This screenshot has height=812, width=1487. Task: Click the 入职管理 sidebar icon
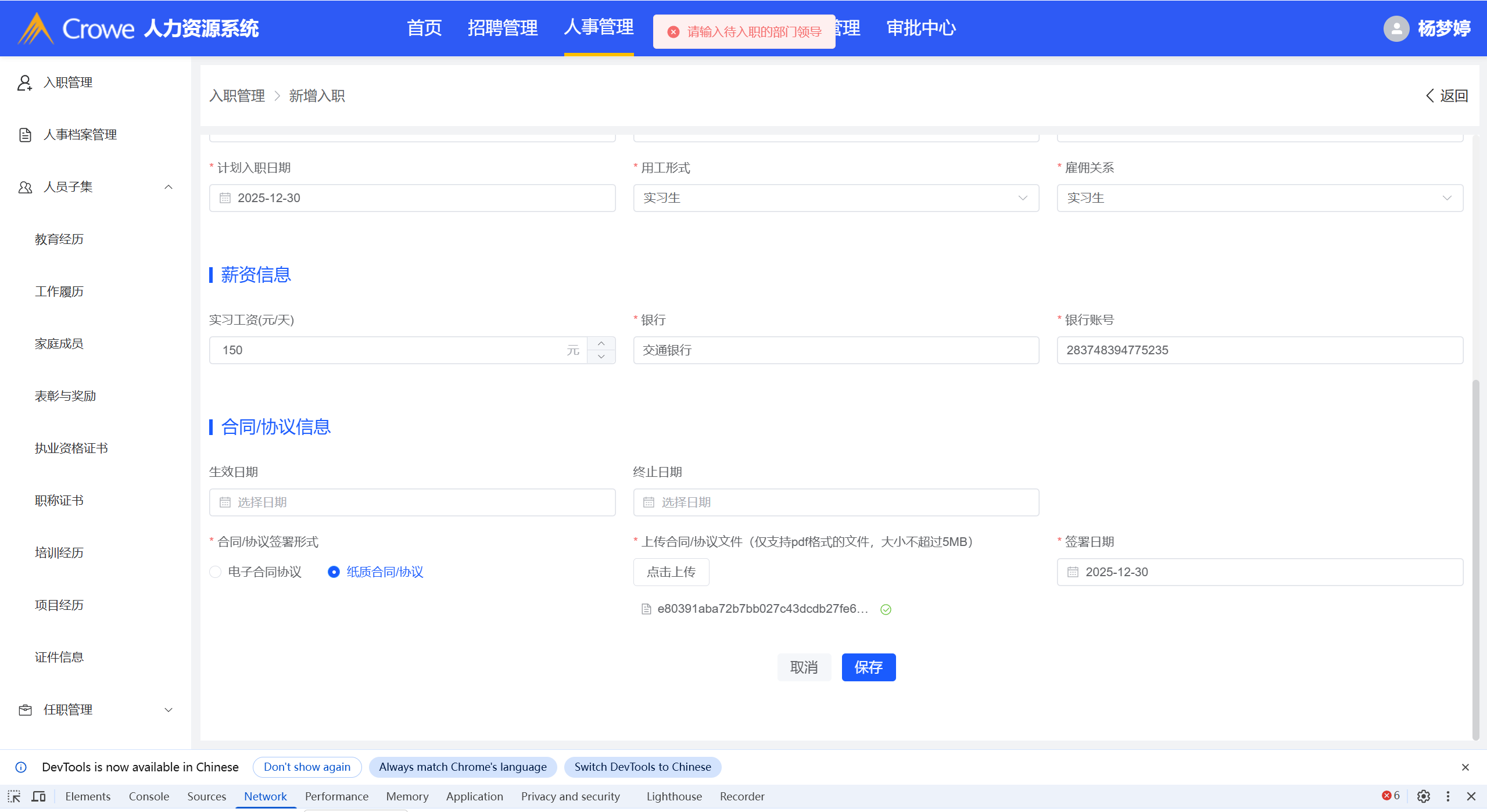[x=24, y=82]
